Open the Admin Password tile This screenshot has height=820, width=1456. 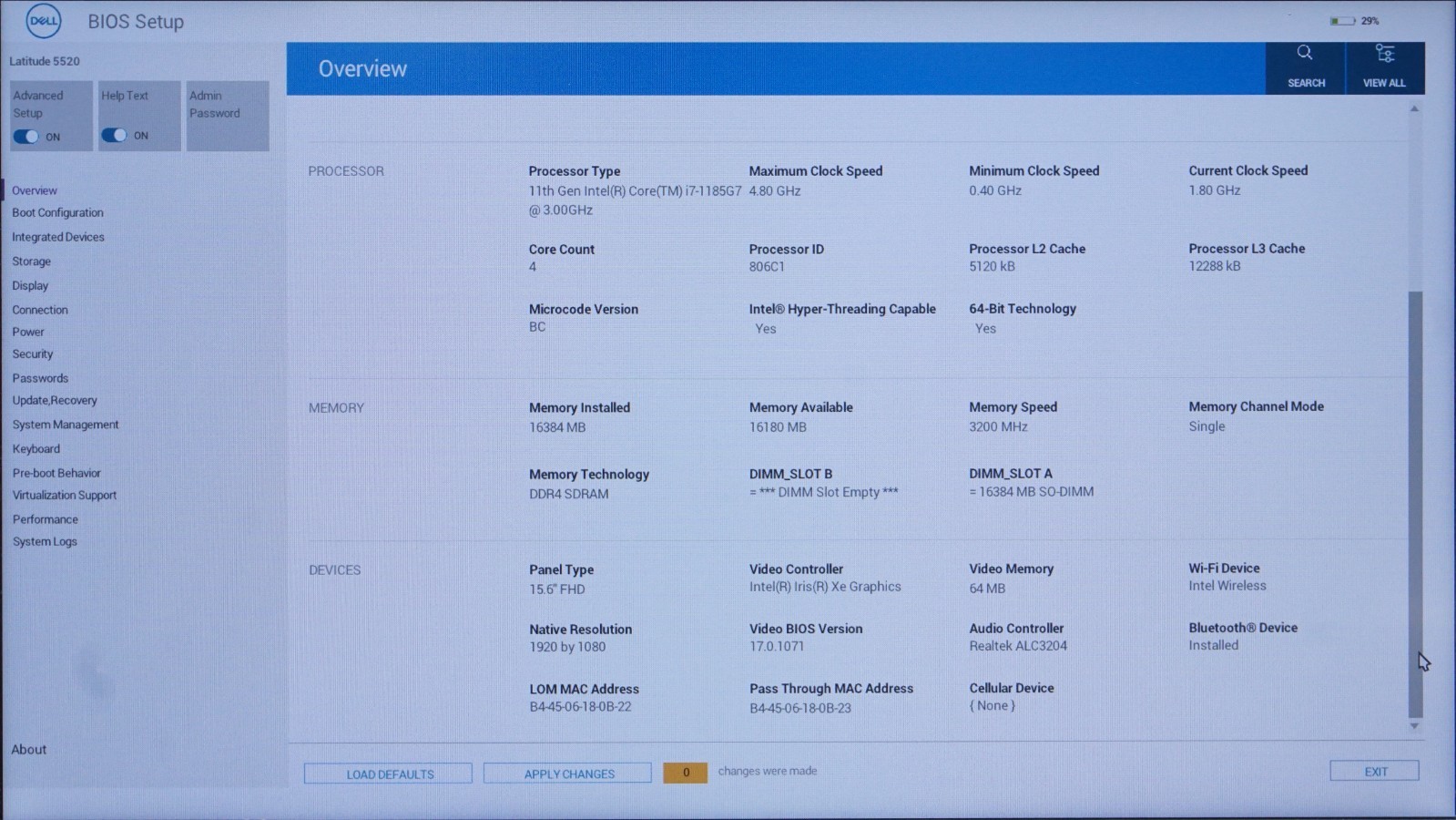tap(228, 116)
